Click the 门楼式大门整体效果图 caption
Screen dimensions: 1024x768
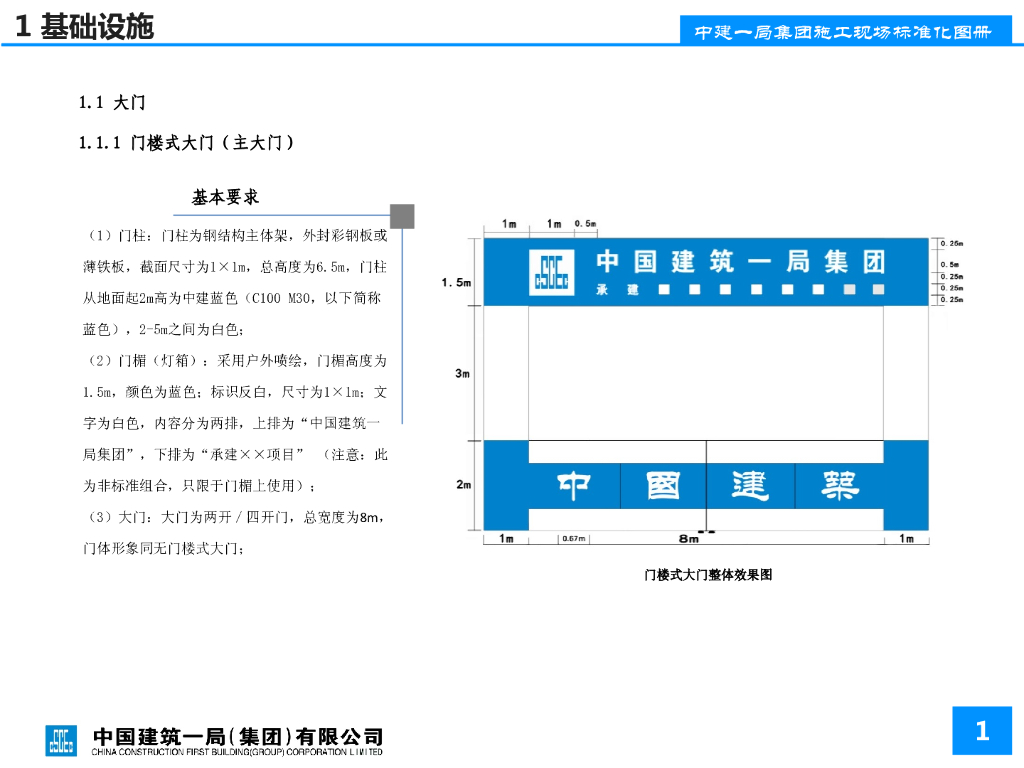point(708,575)
